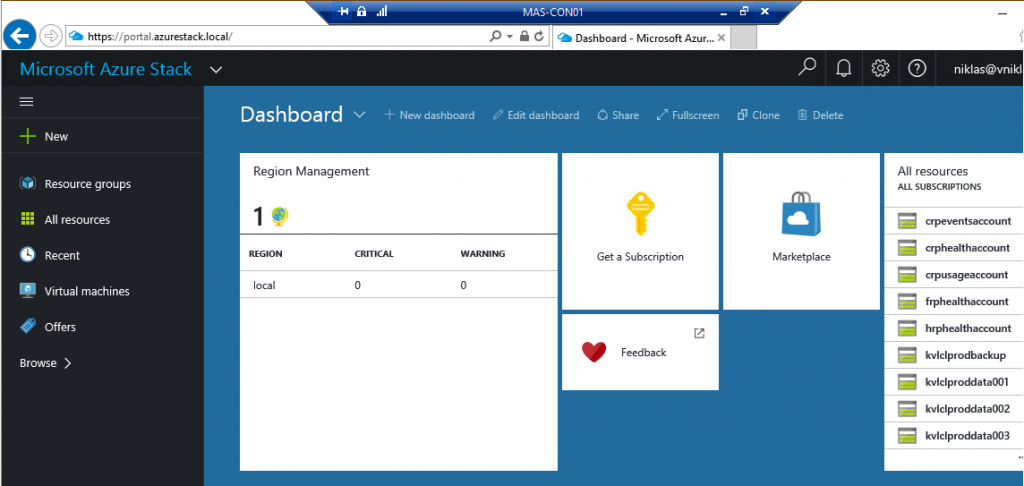Click the globe icon next to region count
This screenshot has width=1024, height=486.
point(280,214)
